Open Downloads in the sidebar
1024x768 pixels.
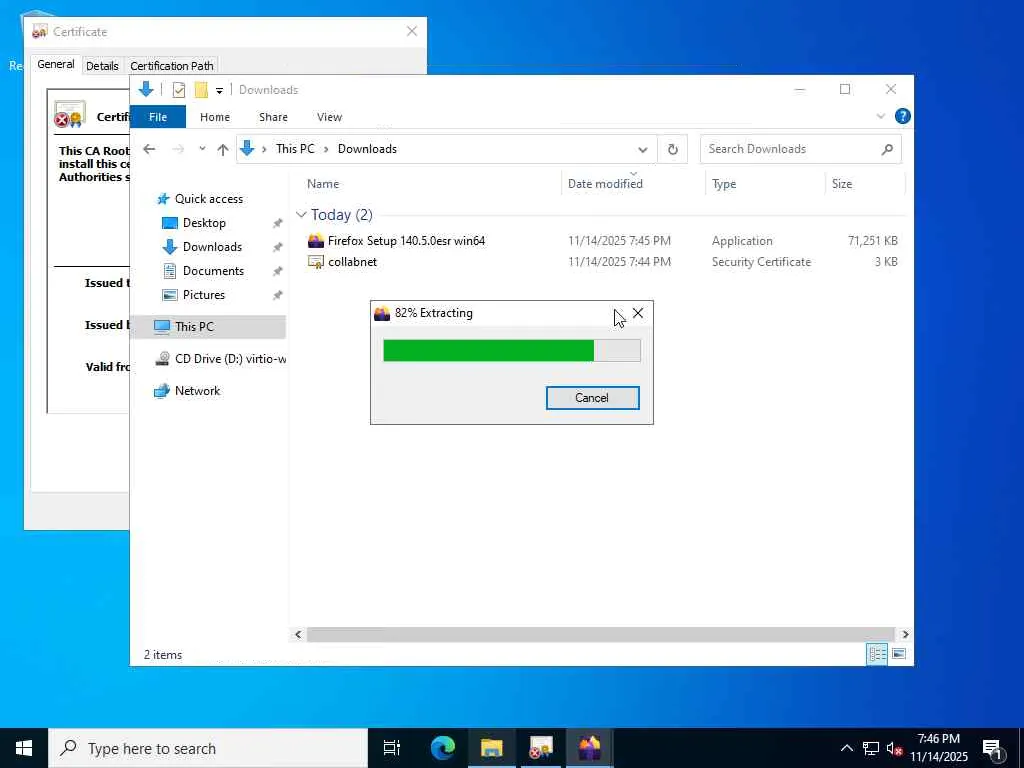click(212, 247)
